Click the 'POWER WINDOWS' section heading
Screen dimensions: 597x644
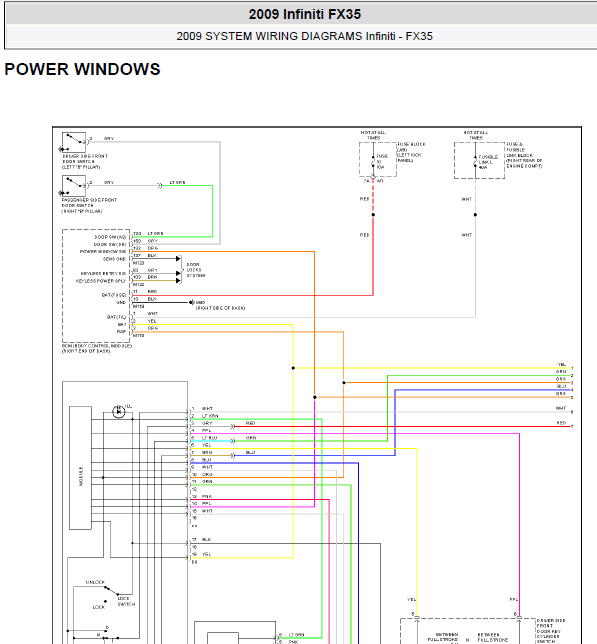(x=82, y=69)
